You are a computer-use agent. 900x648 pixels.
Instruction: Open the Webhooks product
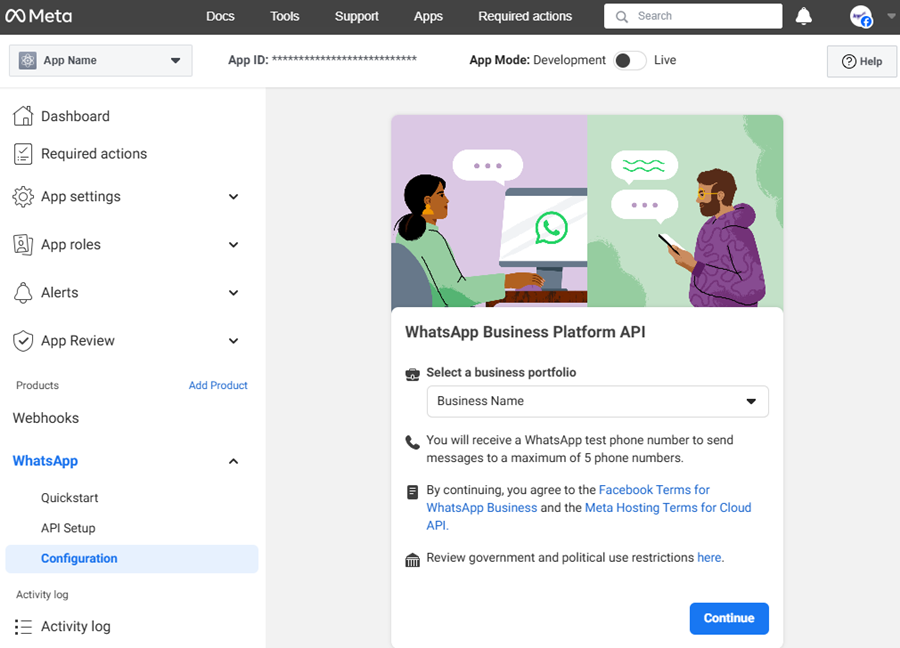46,418
